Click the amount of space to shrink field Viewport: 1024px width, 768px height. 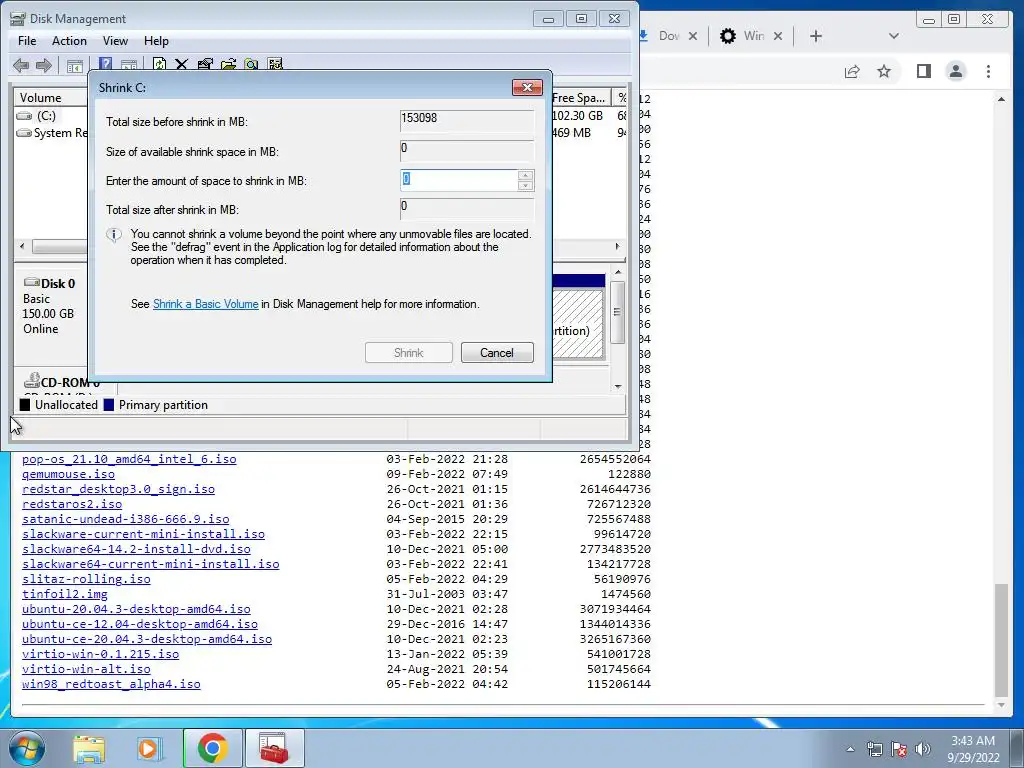(459, 180)
